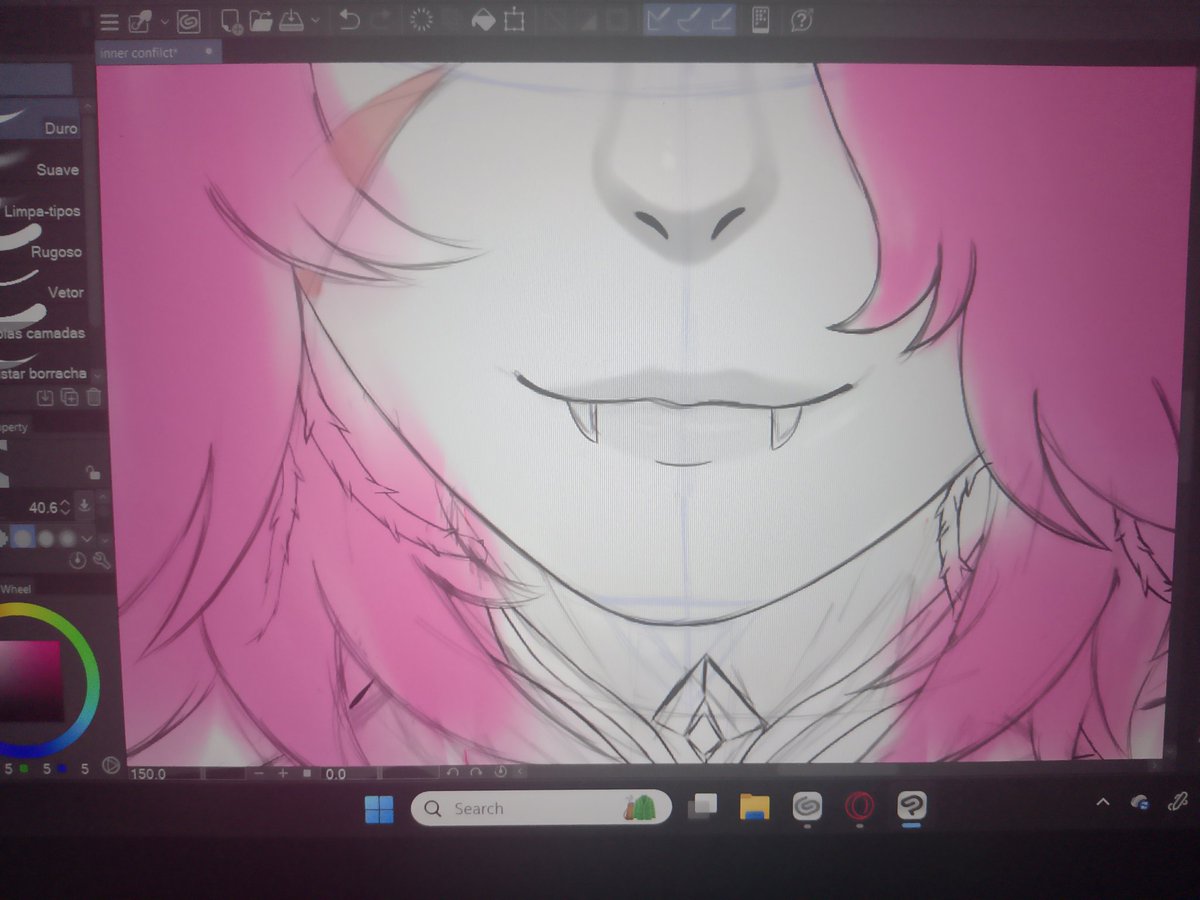Toggle Snap to Ruler
This screenshot has width=1200, height=900.
(x=658, y=19)
